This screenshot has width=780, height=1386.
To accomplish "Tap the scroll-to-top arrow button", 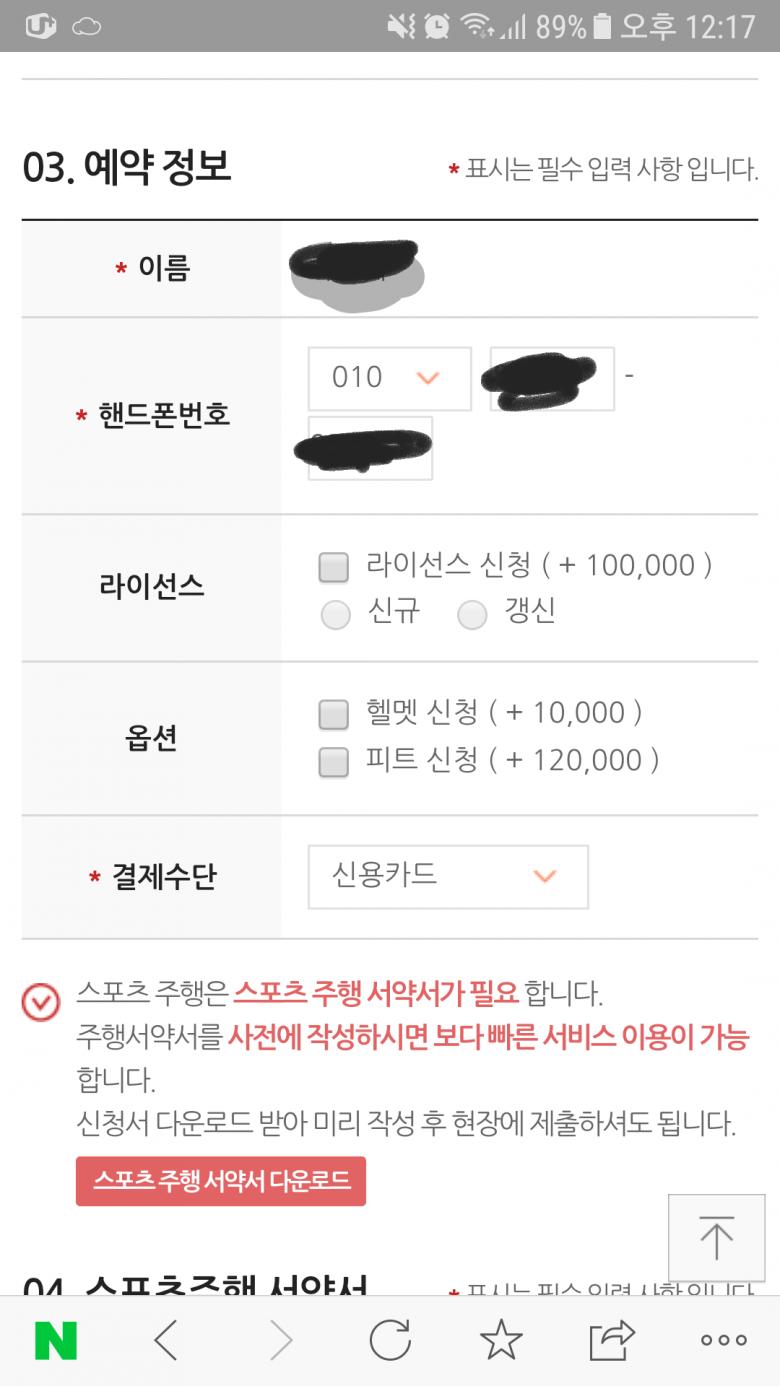I will [x=716, y=1239].
